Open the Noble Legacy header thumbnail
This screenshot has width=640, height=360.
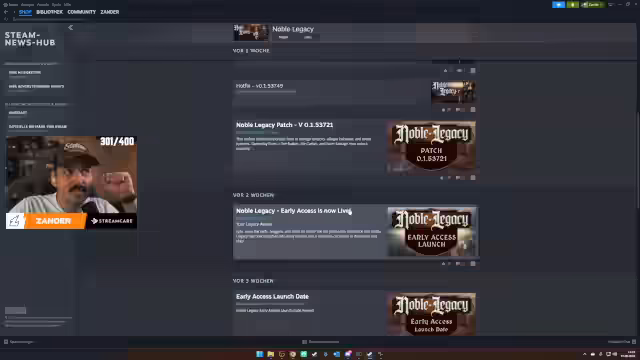pos(251,32)
